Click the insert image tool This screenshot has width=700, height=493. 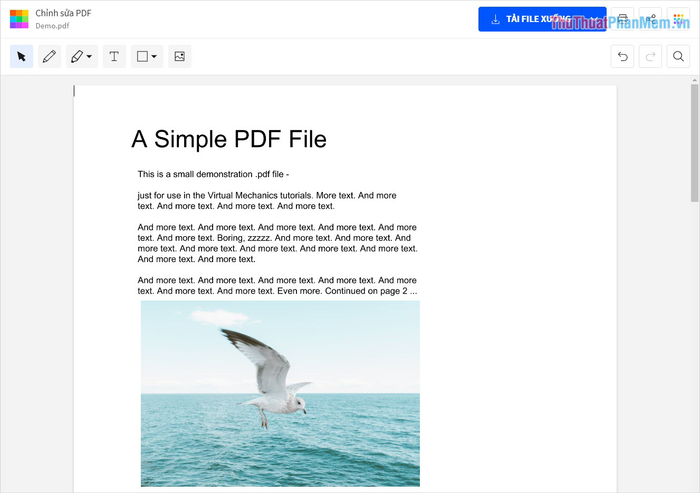coord(179,56)
